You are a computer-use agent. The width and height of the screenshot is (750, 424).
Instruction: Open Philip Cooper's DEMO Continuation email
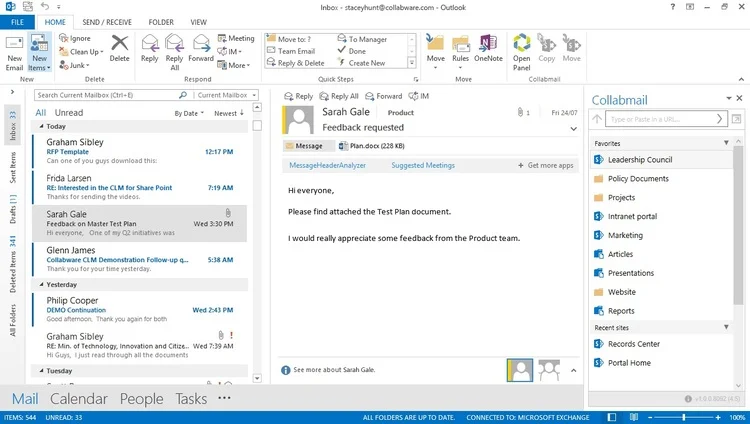(140, 310)
